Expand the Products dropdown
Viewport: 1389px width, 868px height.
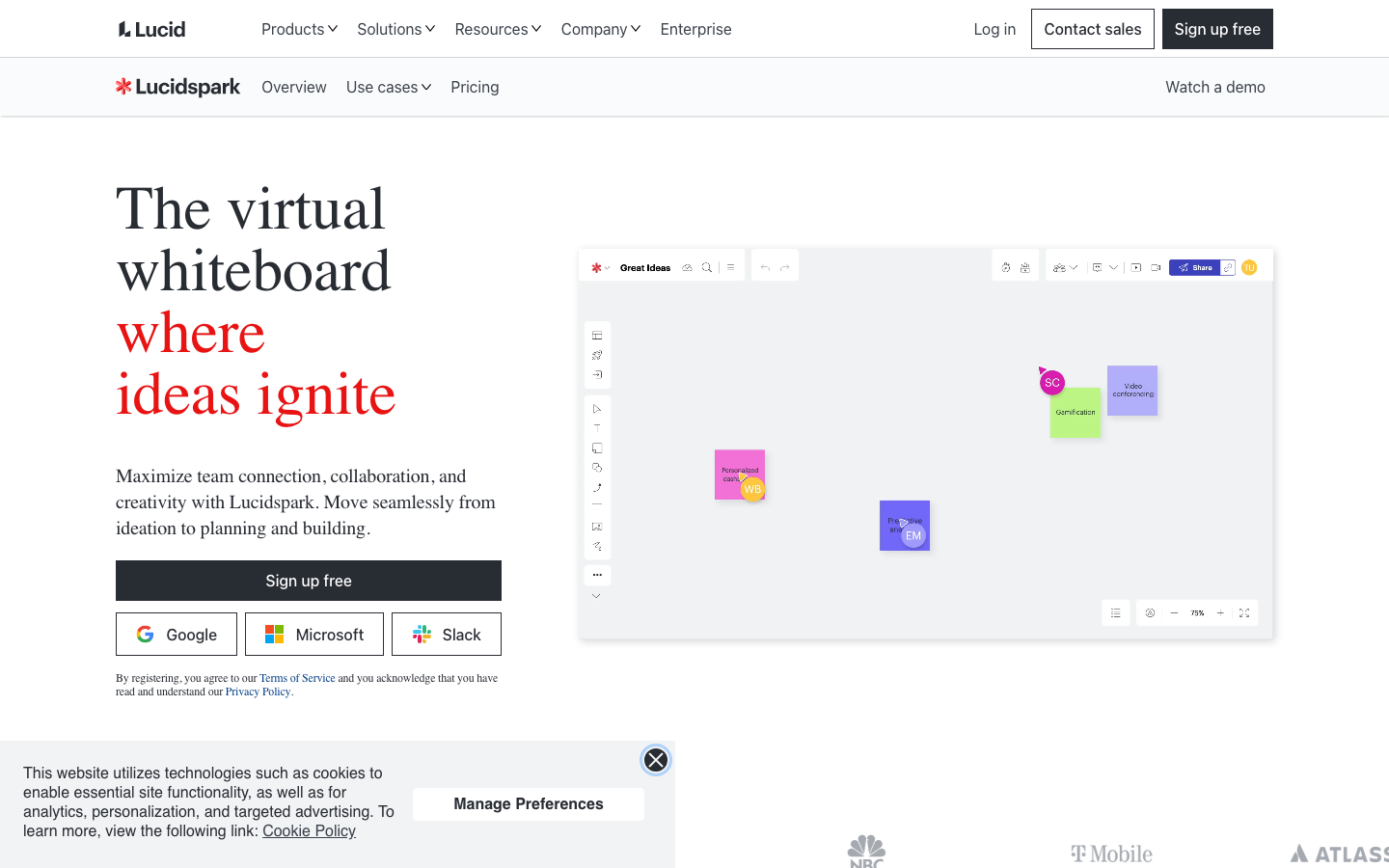tap(299, 29)
